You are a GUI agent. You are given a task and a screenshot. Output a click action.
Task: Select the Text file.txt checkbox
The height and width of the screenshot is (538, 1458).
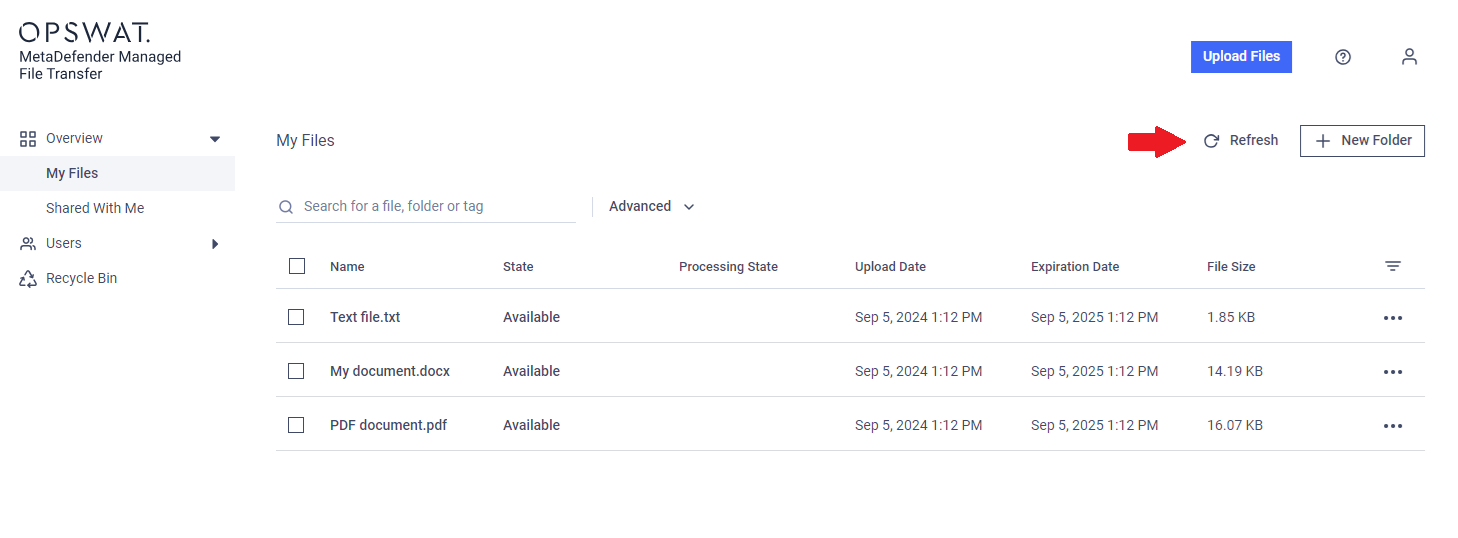click(296, 317)
